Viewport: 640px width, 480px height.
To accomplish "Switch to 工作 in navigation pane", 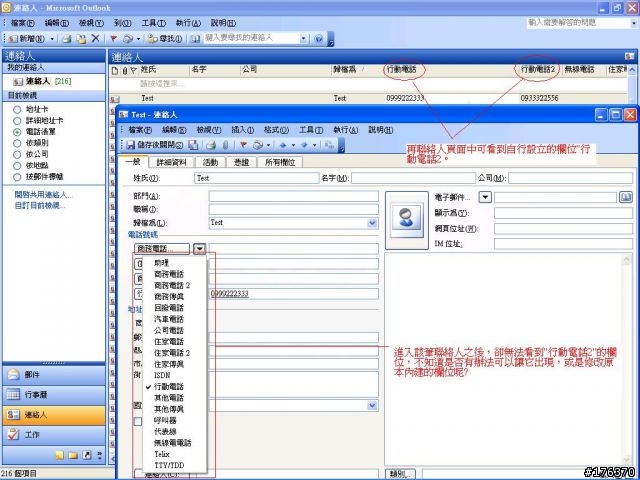I will pos(54,435).
